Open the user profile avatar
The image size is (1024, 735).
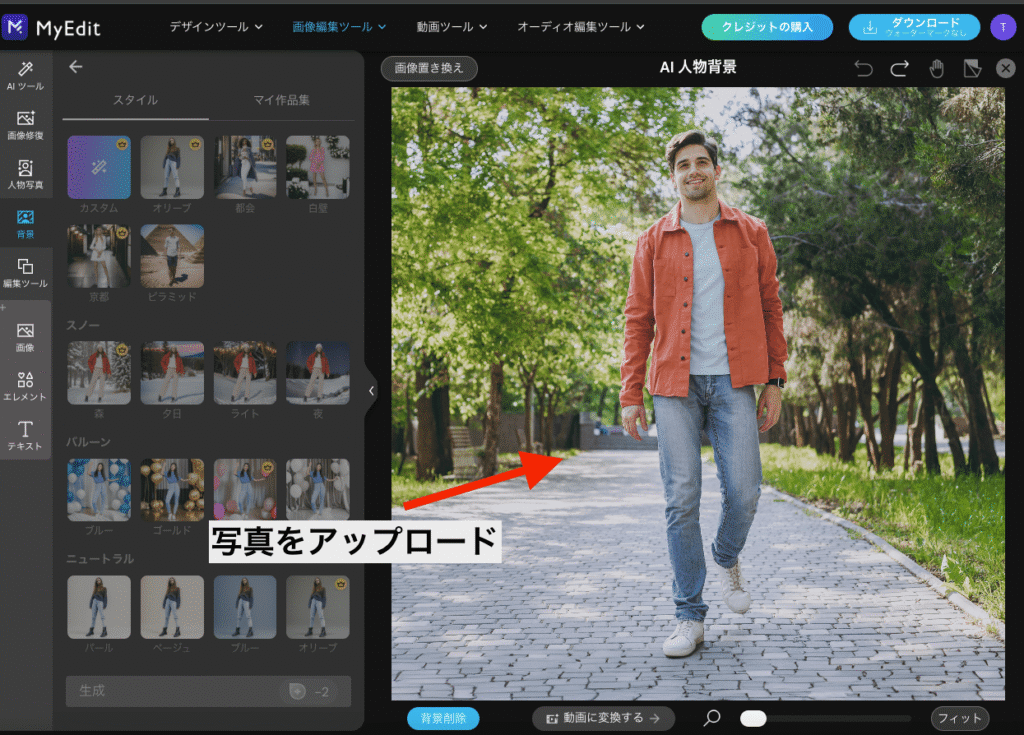1002,27
